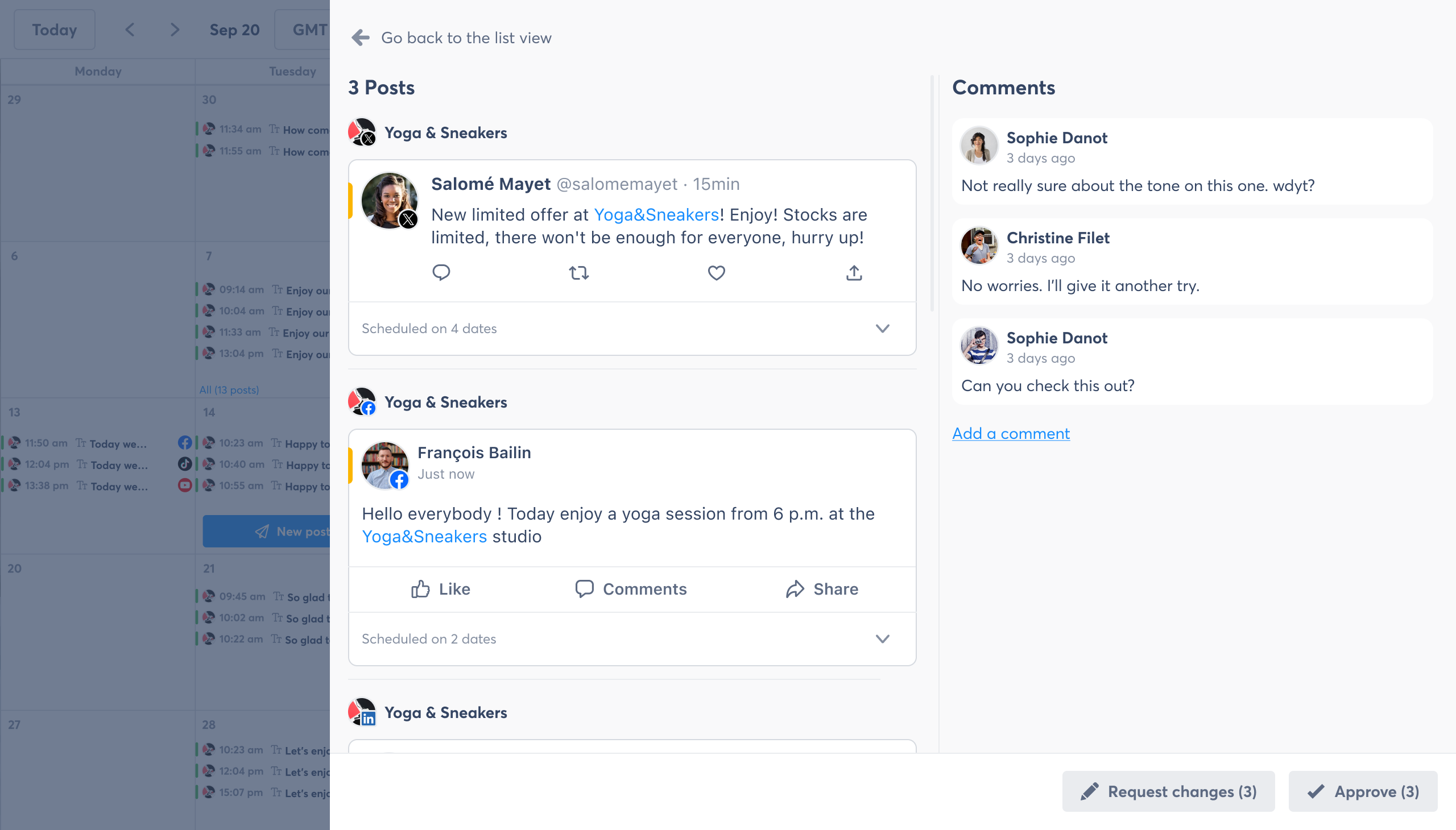
Task: Toggle visibility of 'All (13 posts)' on calendar
Action: (x=228, y=390)
